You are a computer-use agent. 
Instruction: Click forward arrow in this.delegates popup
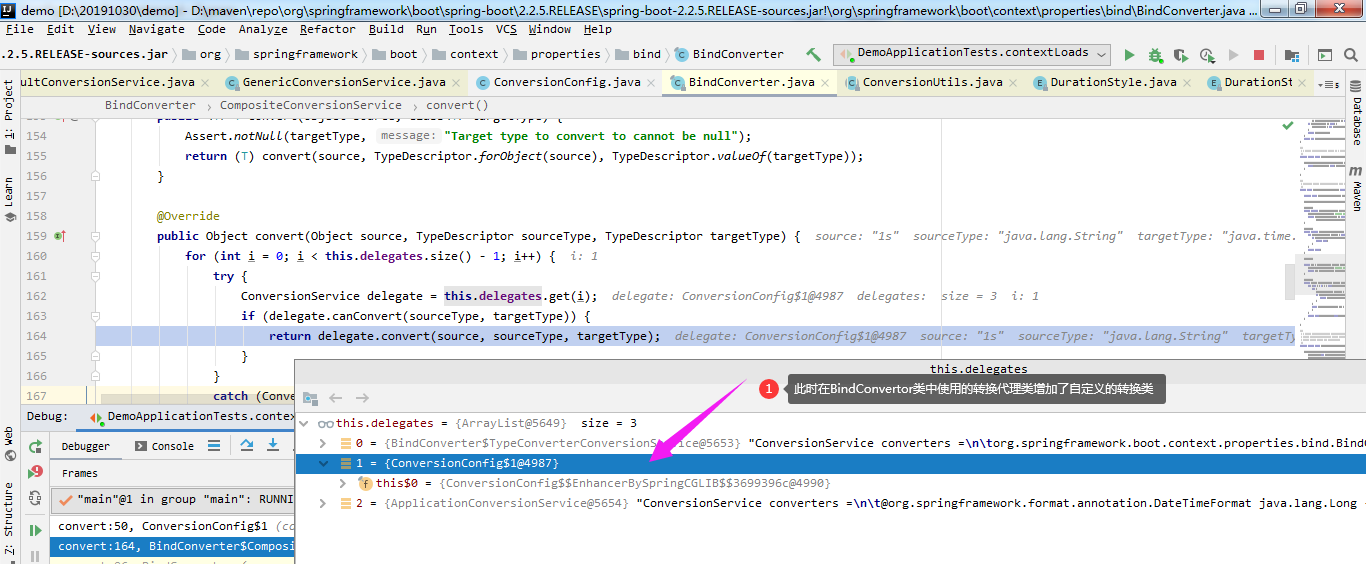pos(362,398)
